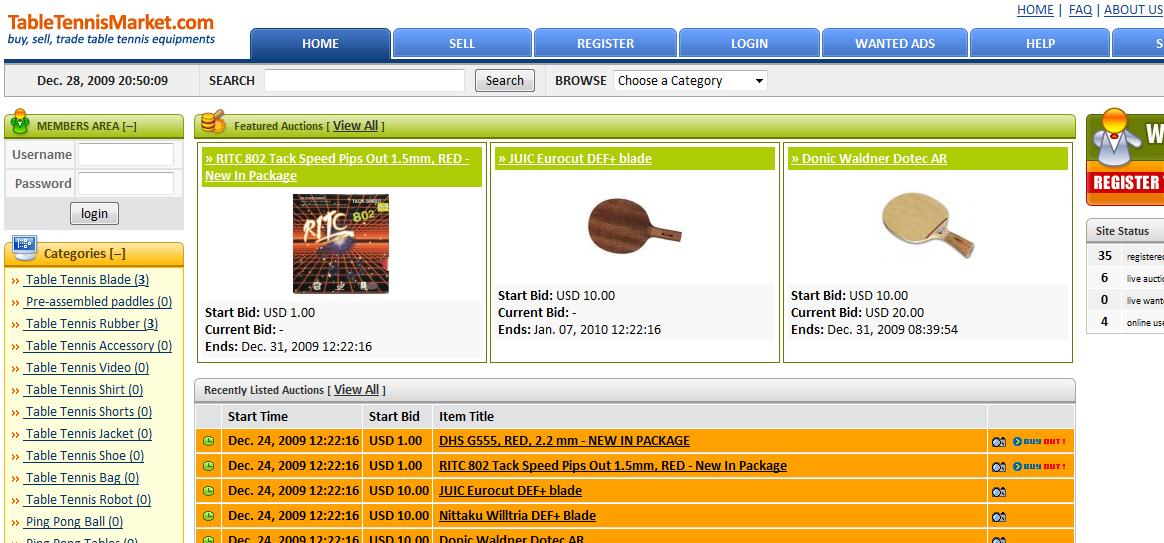Click the Categories monitor icon

click(x=24, y=248)
